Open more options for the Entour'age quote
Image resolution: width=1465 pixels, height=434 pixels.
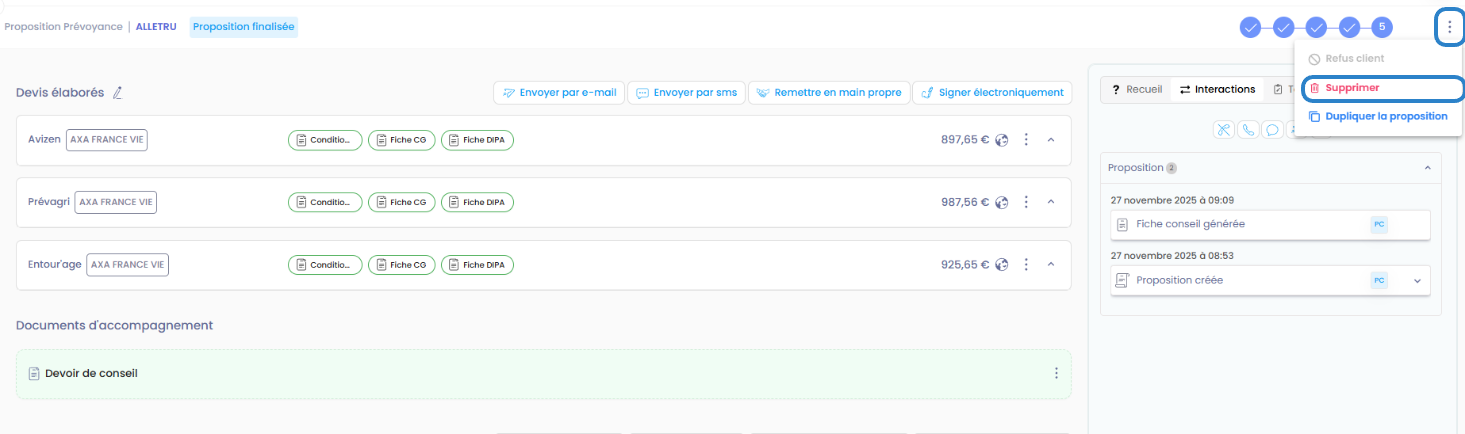[1026, 265]
